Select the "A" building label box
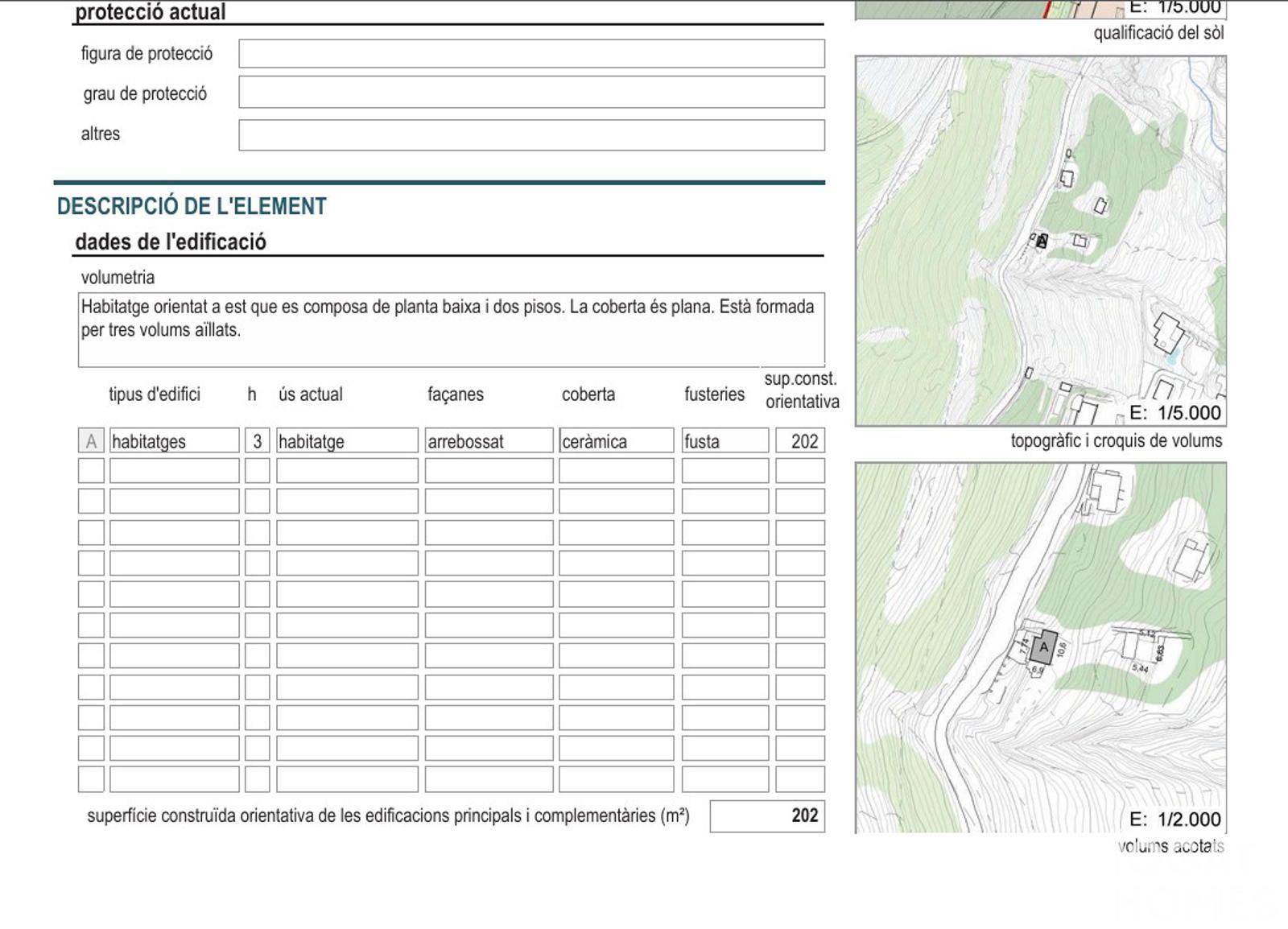 pos(91,441)
